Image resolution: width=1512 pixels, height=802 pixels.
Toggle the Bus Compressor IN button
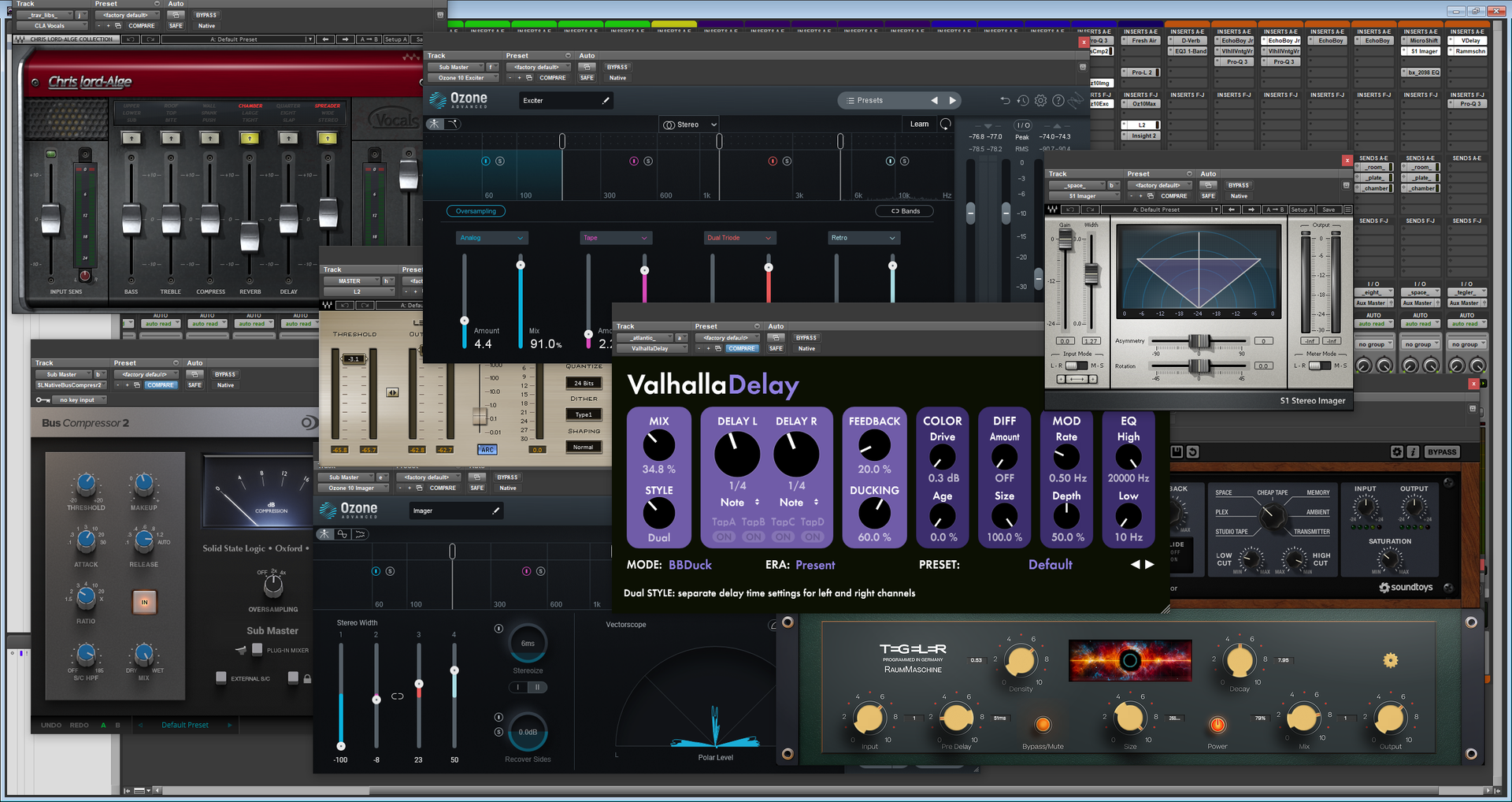click(x=144, y=602)
